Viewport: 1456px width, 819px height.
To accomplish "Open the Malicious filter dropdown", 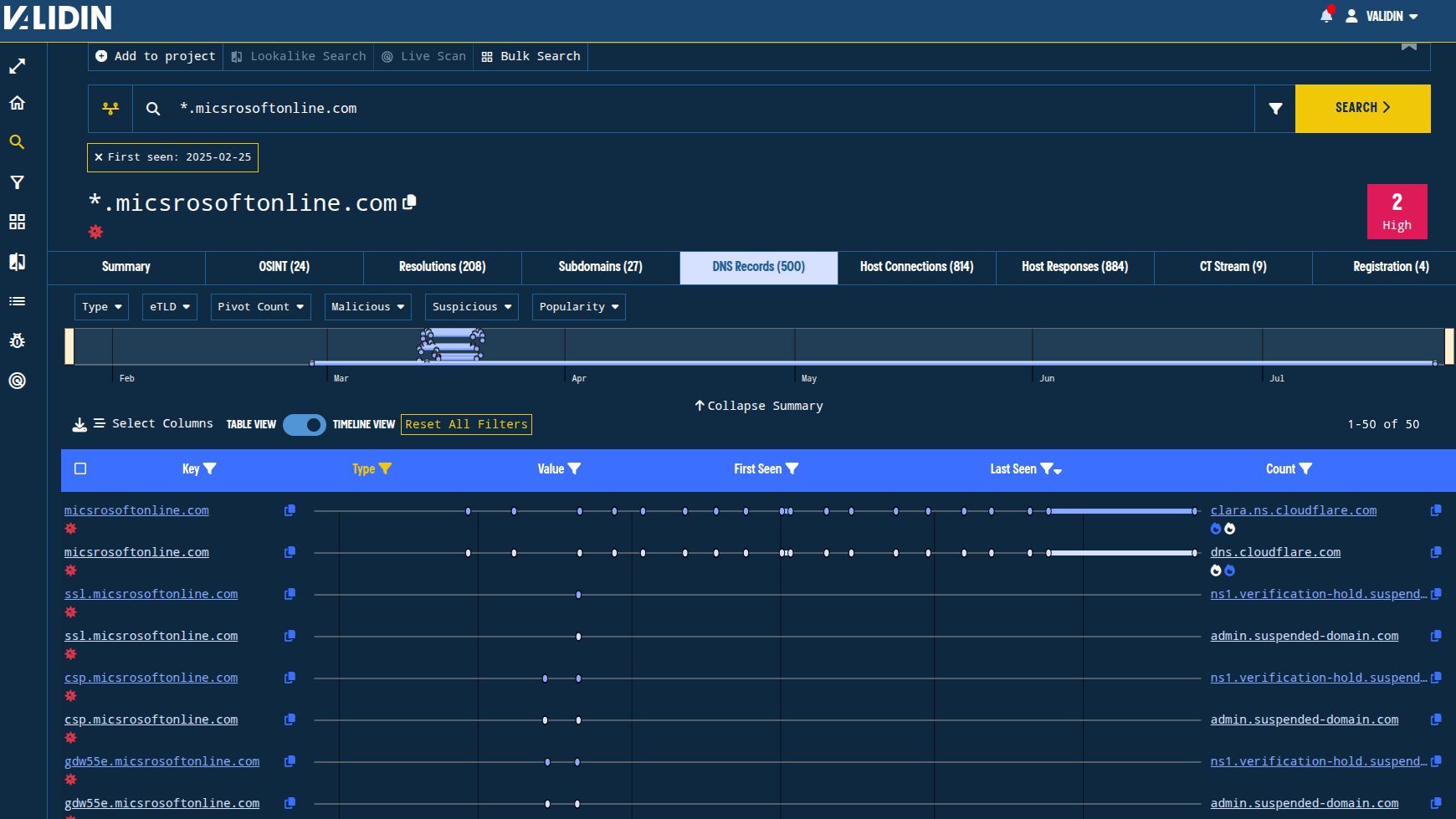I will click(x=368, y=307).
